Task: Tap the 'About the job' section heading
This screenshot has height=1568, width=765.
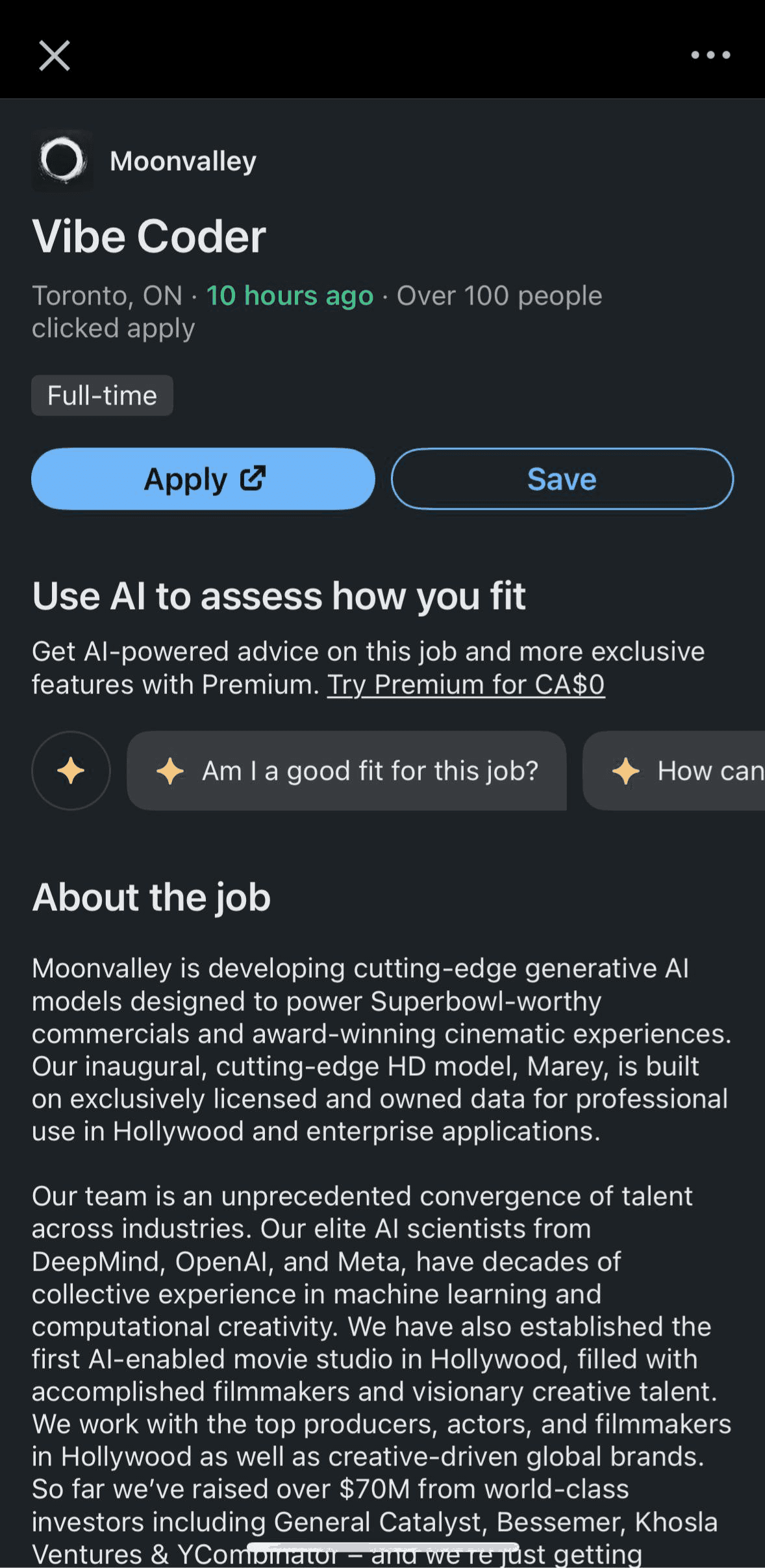Action: click(x=151, y=897)
